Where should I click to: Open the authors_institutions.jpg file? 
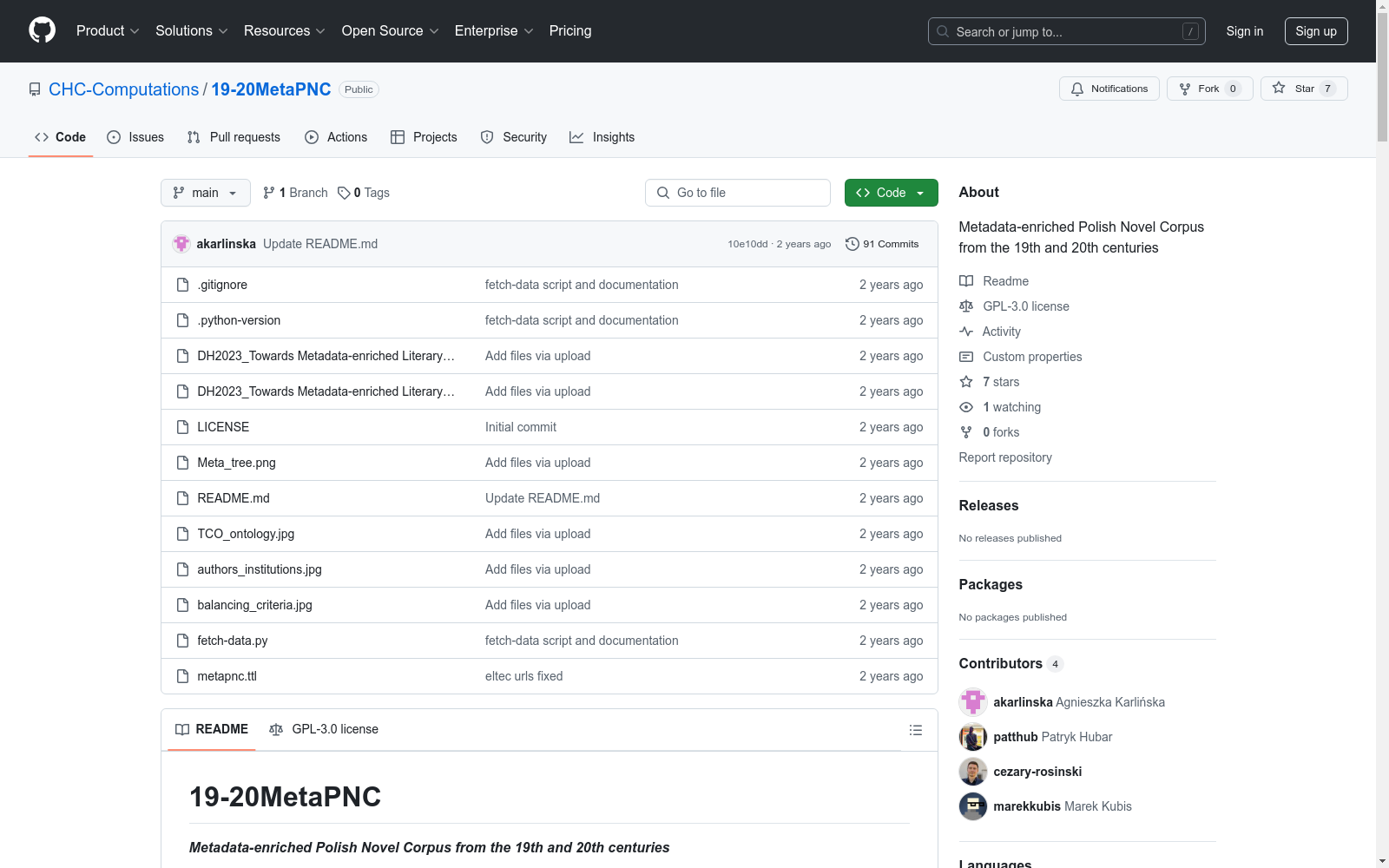pos(260,569)
